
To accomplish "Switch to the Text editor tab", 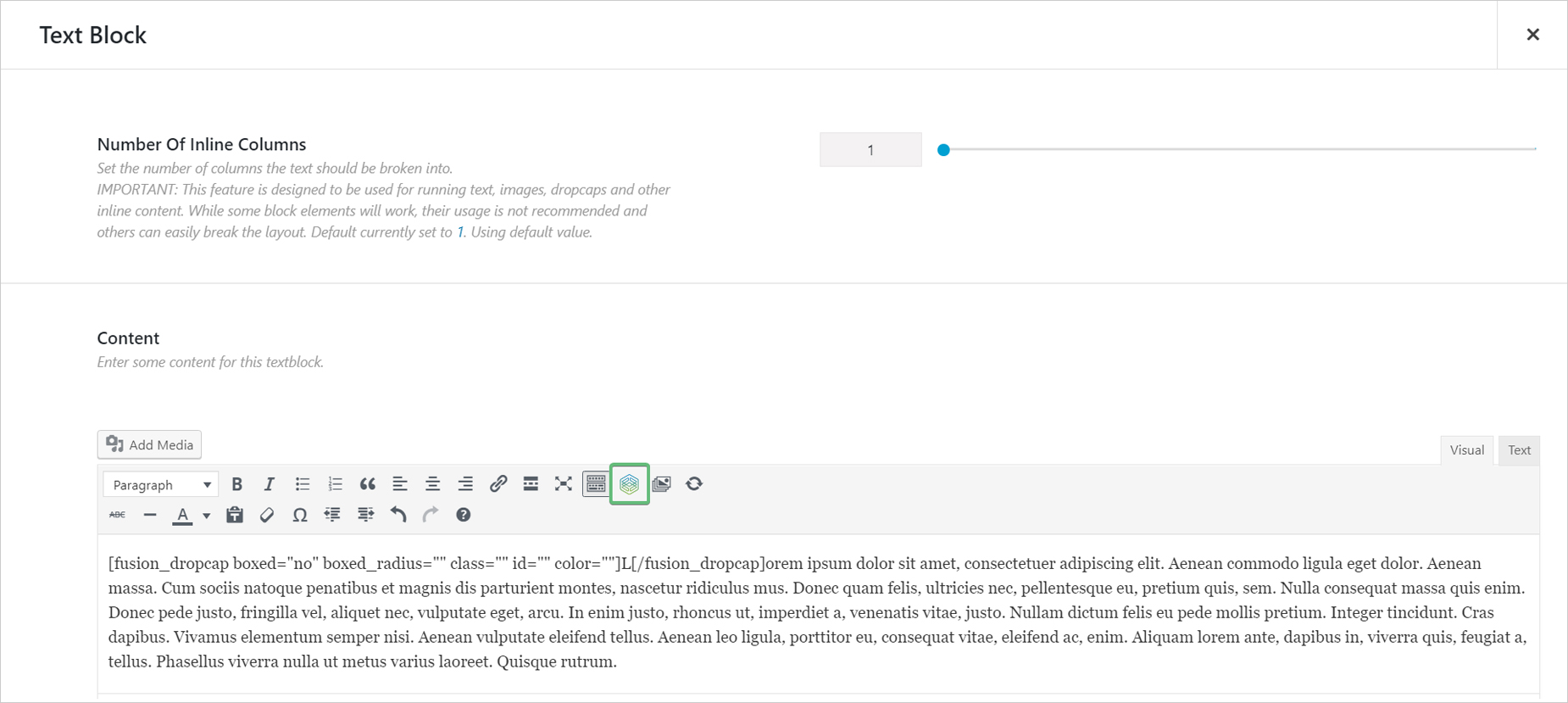I will click(1519, 450).
